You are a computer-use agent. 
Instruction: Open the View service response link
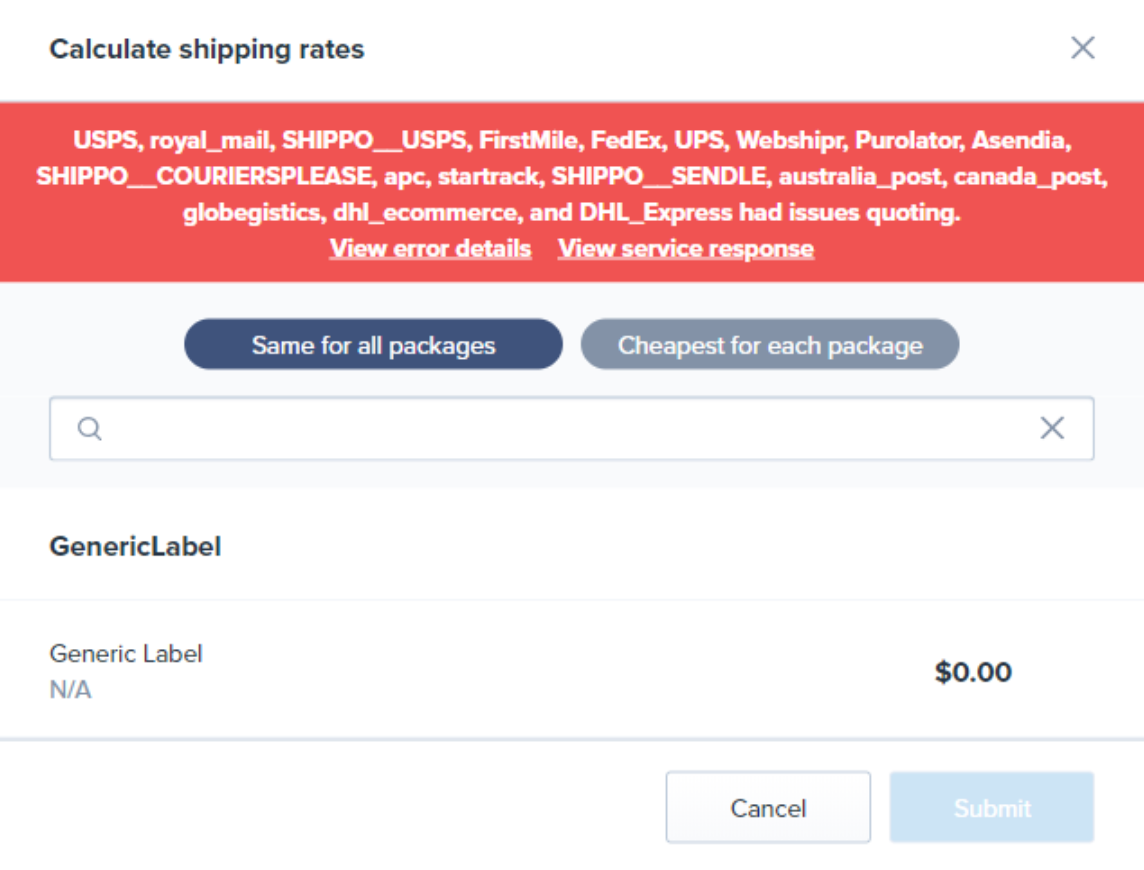(685, 248)
